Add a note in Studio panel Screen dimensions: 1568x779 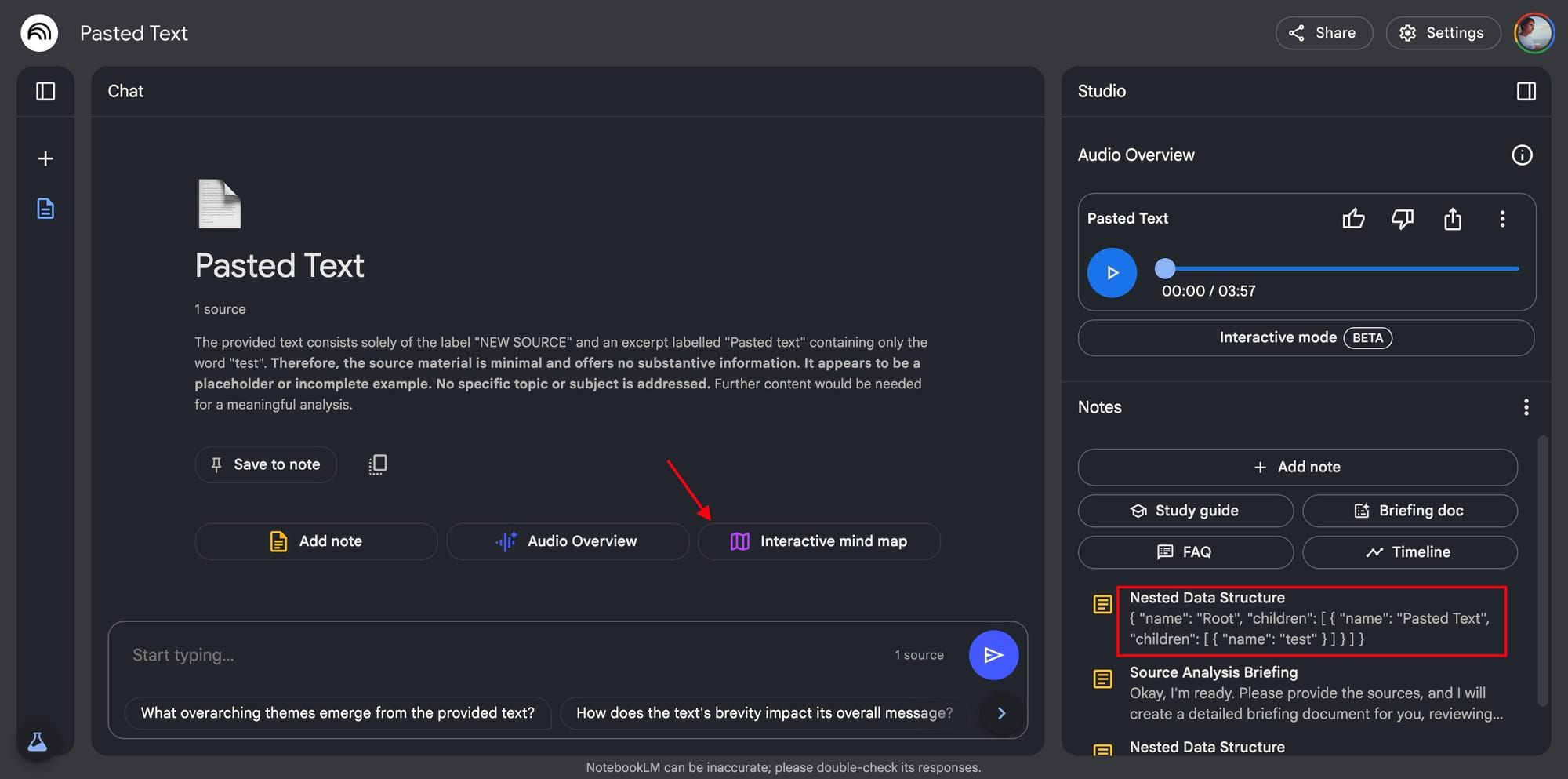pos(1298,467)
